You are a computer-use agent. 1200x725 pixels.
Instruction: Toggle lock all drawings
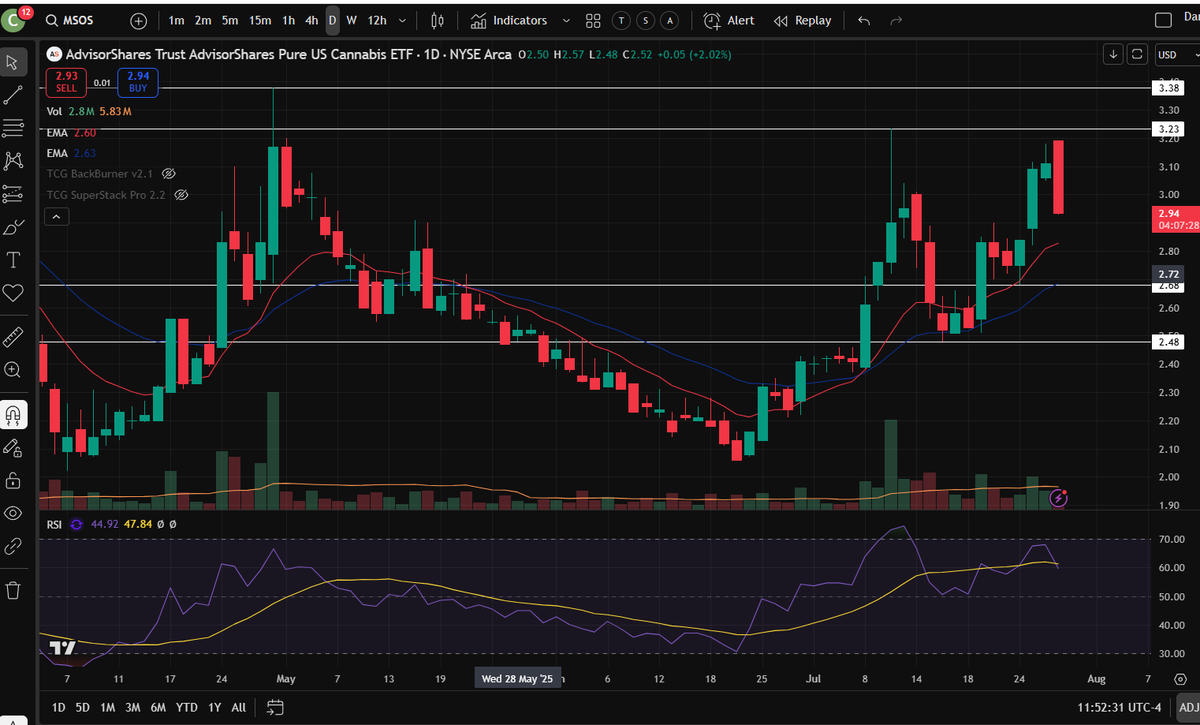click(13, 480)
